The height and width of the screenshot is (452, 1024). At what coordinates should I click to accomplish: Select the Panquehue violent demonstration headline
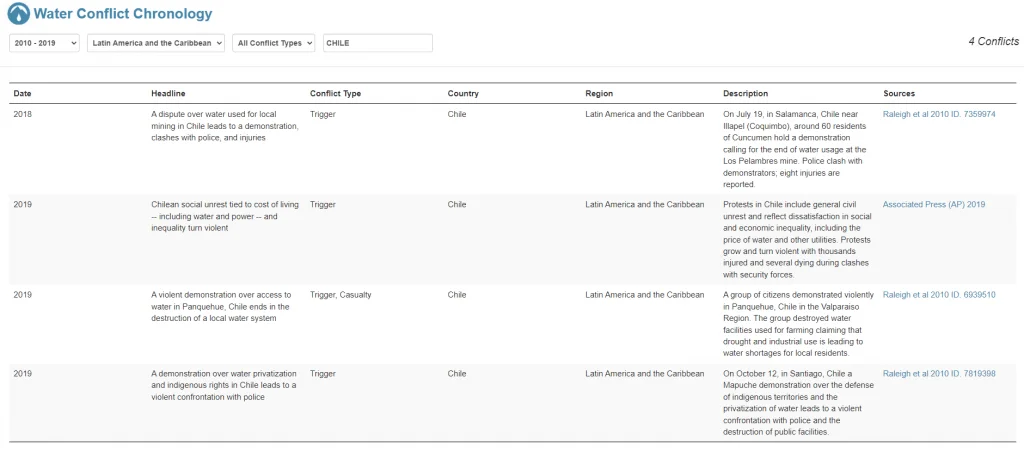tap(221, 306)
